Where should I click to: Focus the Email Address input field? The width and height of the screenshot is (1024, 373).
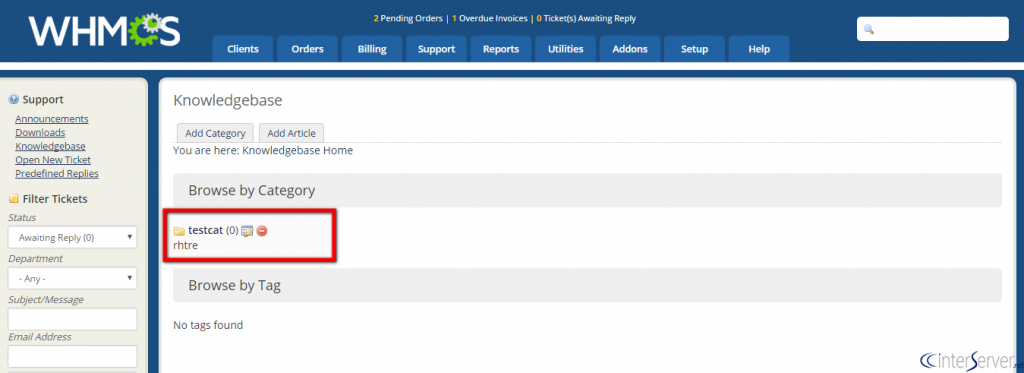point(72,357)
